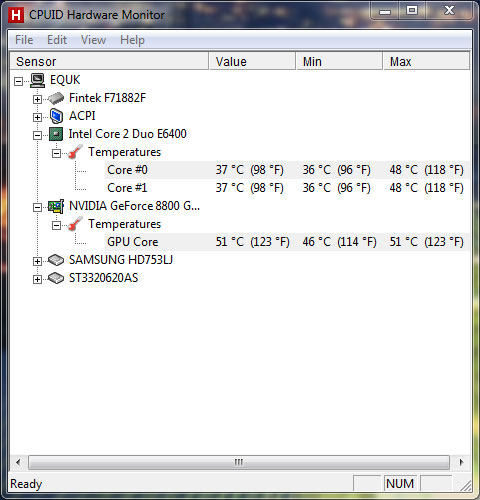Click the thermometer icon under Intel Core 2 Duo
Viewport: 480px width, 500px height.
point(75,152)
